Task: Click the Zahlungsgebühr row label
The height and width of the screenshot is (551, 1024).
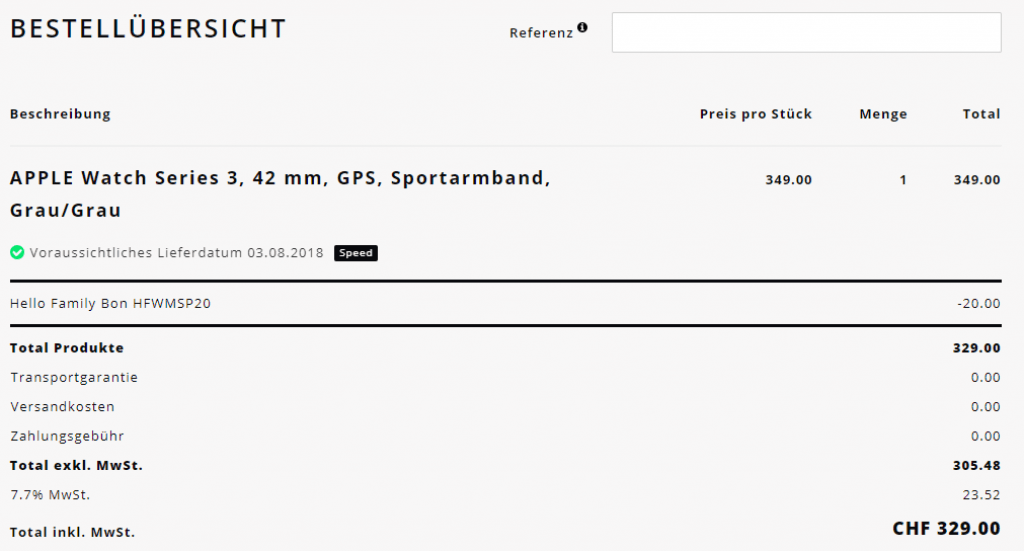Action: 67,436
